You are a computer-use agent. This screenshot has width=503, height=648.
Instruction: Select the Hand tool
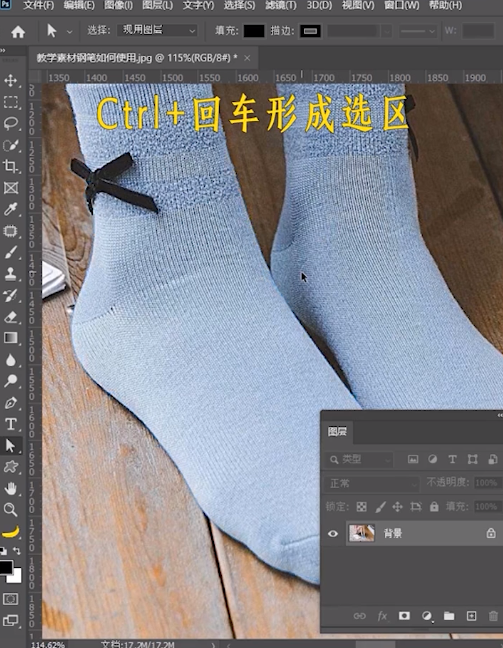(11, 488)
